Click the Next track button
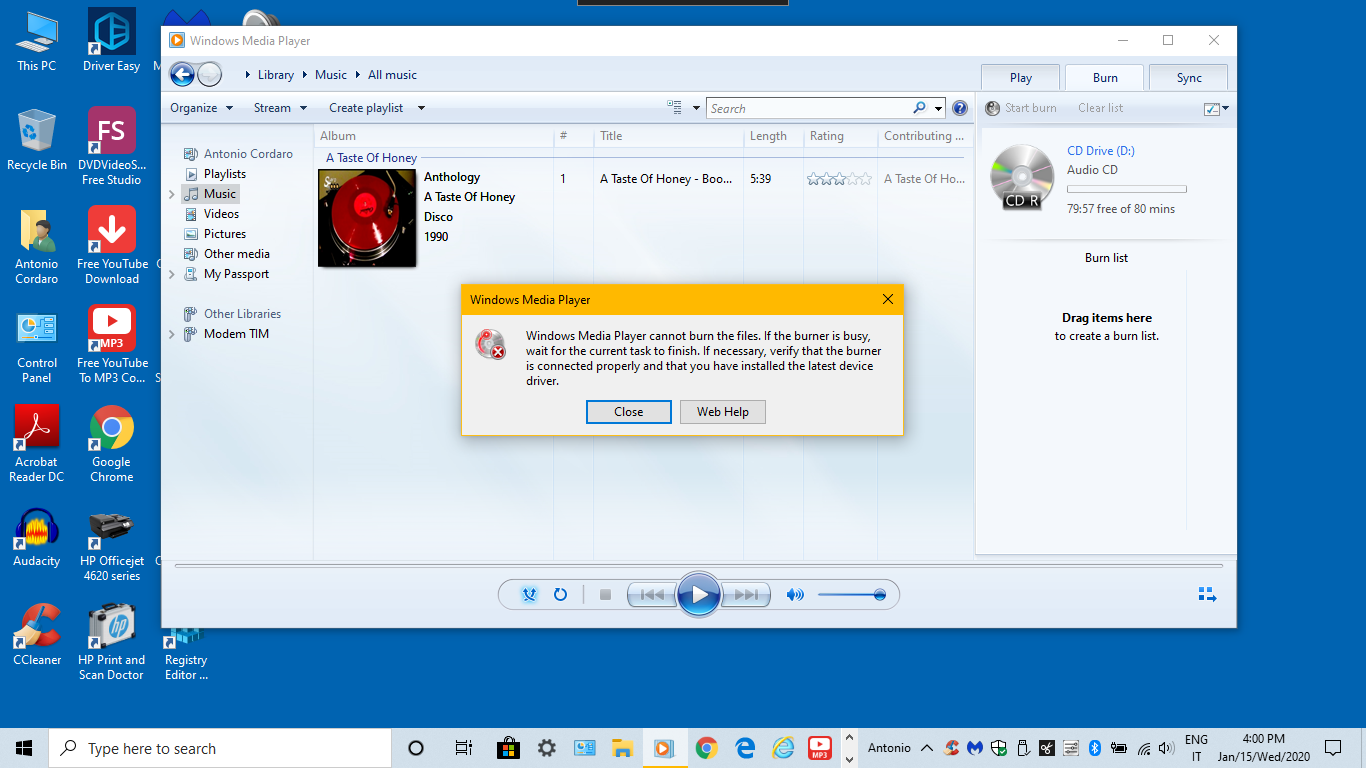Viewport: 1366px width, 768px height. click(746, 594)
